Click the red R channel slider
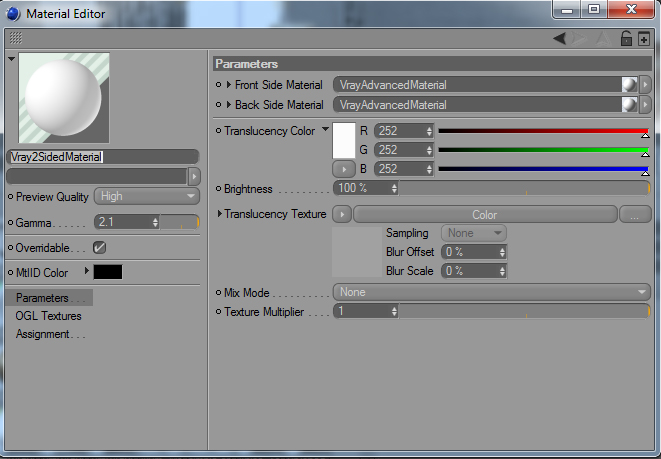The width and height of the screenshot is (661, 459). pyautogui.click(x=543, y=131)
